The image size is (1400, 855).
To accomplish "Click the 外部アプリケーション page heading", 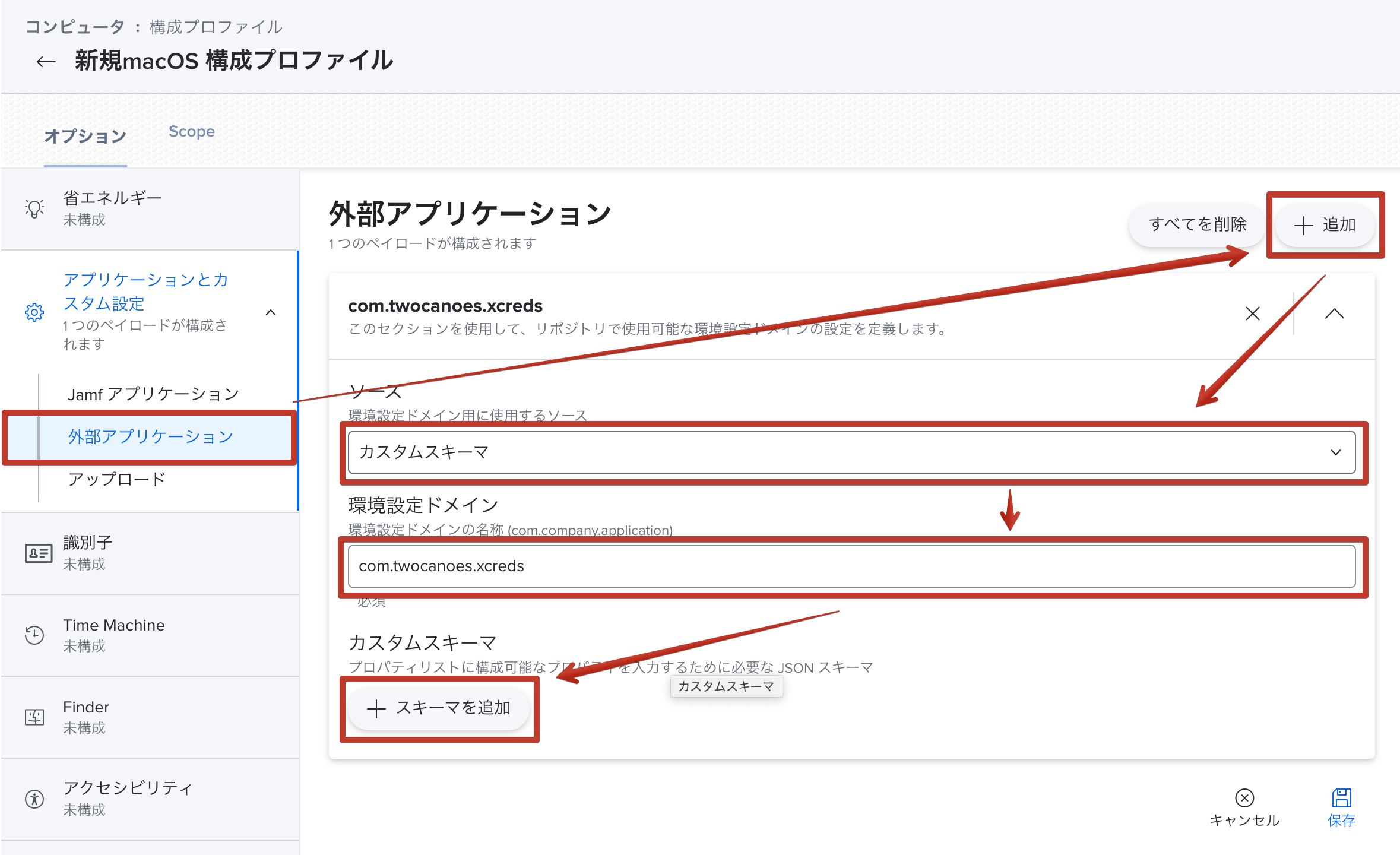I will tap(470, 214).
